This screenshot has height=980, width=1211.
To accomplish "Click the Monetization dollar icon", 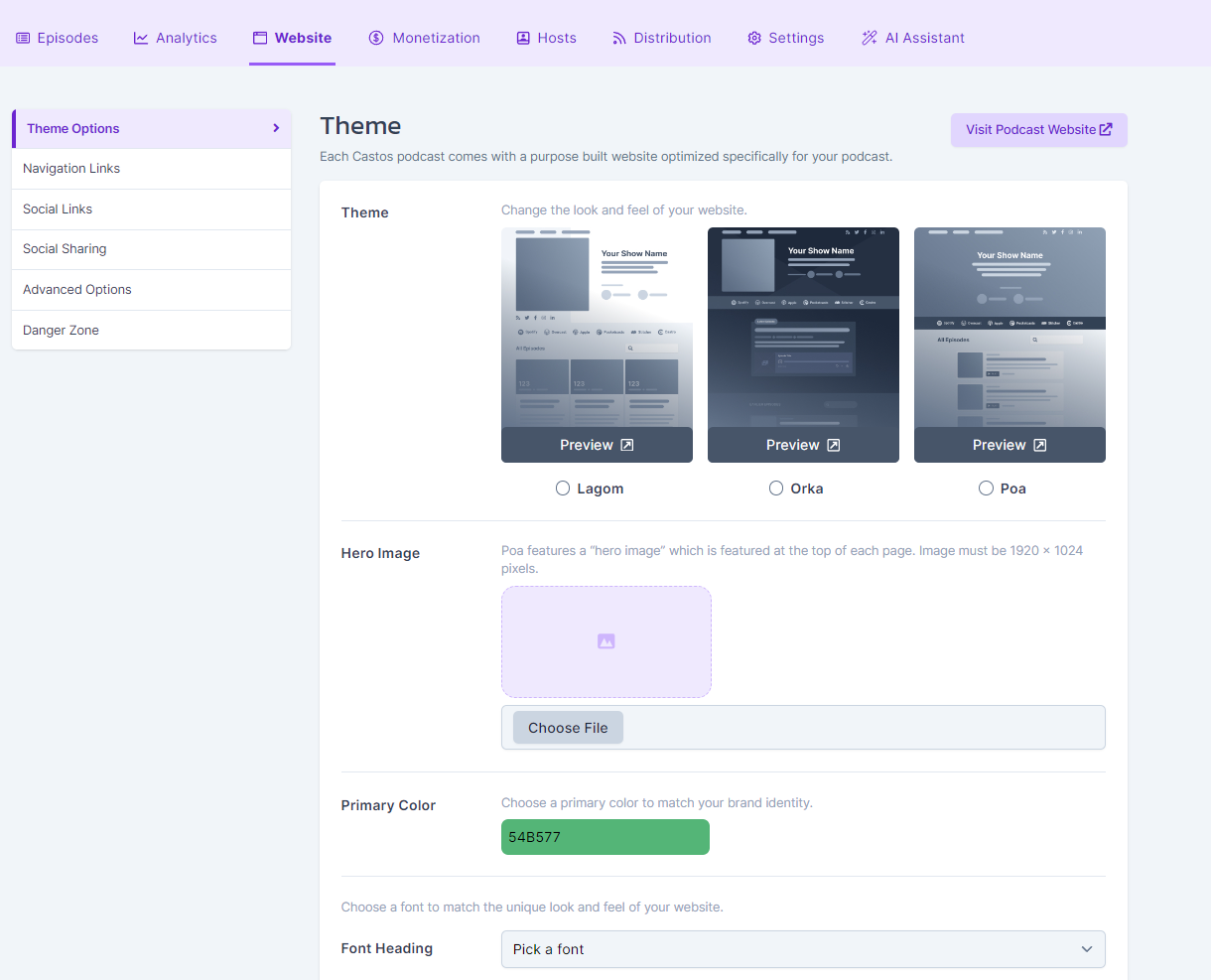I will [376, 38].
